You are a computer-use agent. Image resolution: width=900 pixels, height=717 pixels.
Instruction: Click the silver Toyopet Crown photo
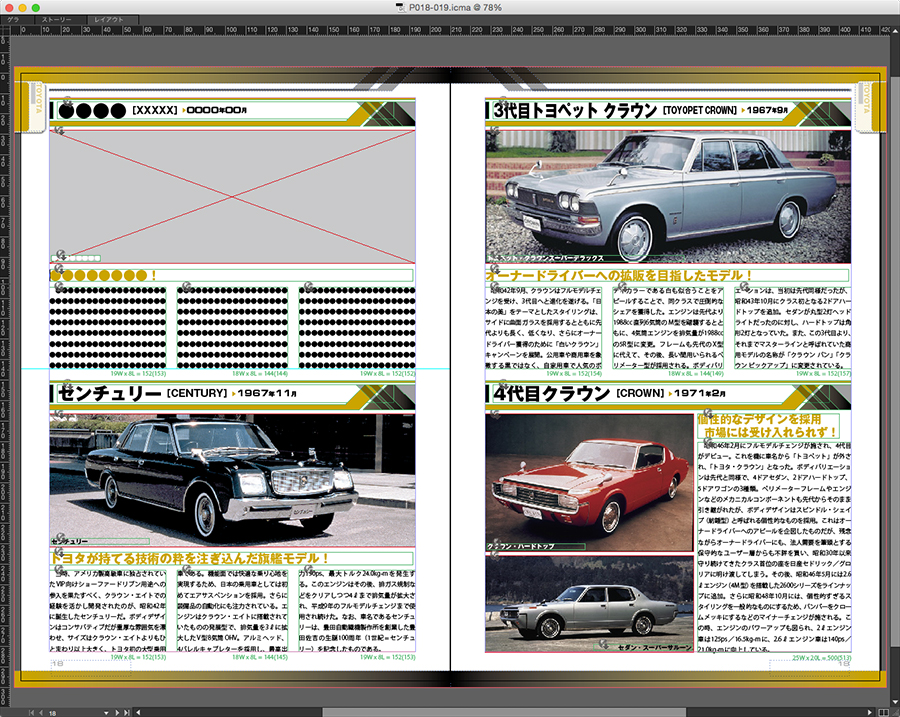pos(668,196)
